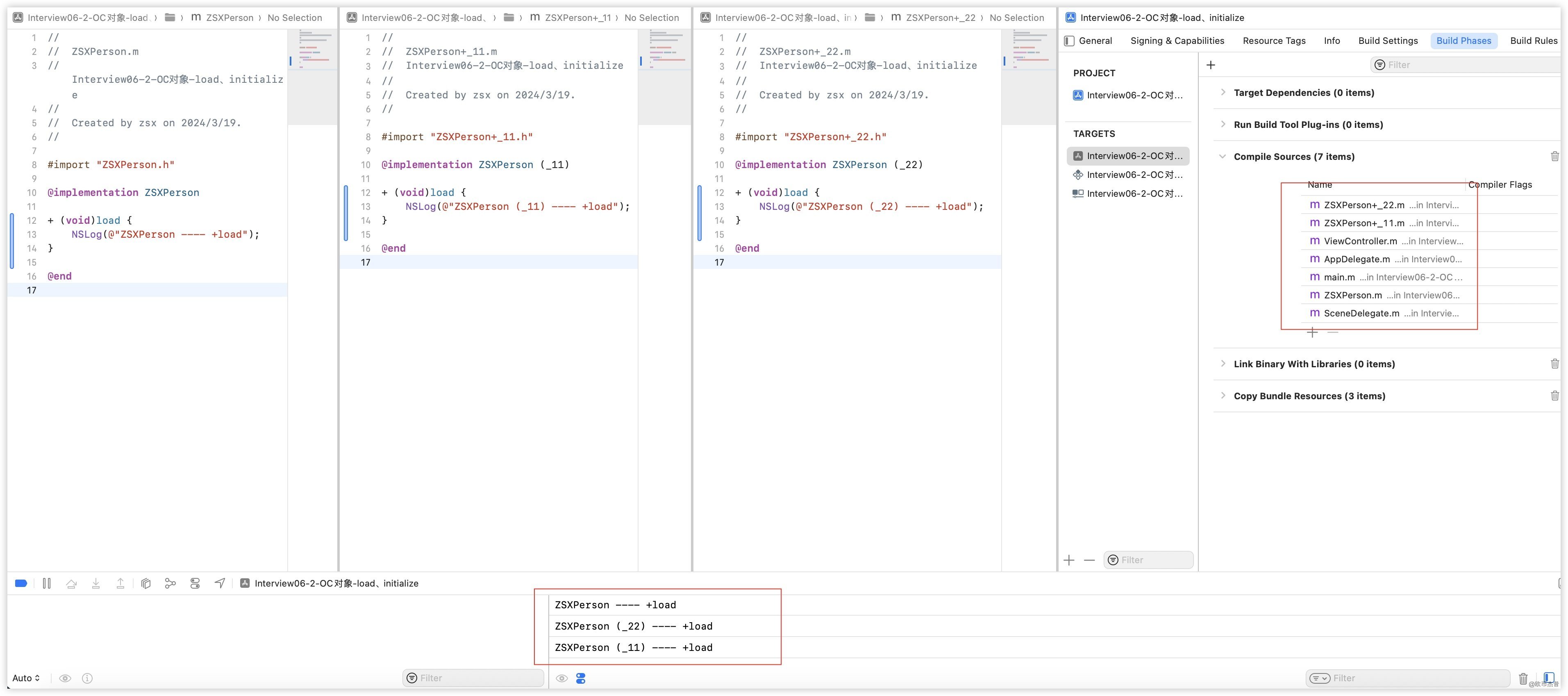The width and height of the screenshot is (1568, 696).
Task: Delete Compile Sources phase with trash icon
Action: [x=1554, y=157]
